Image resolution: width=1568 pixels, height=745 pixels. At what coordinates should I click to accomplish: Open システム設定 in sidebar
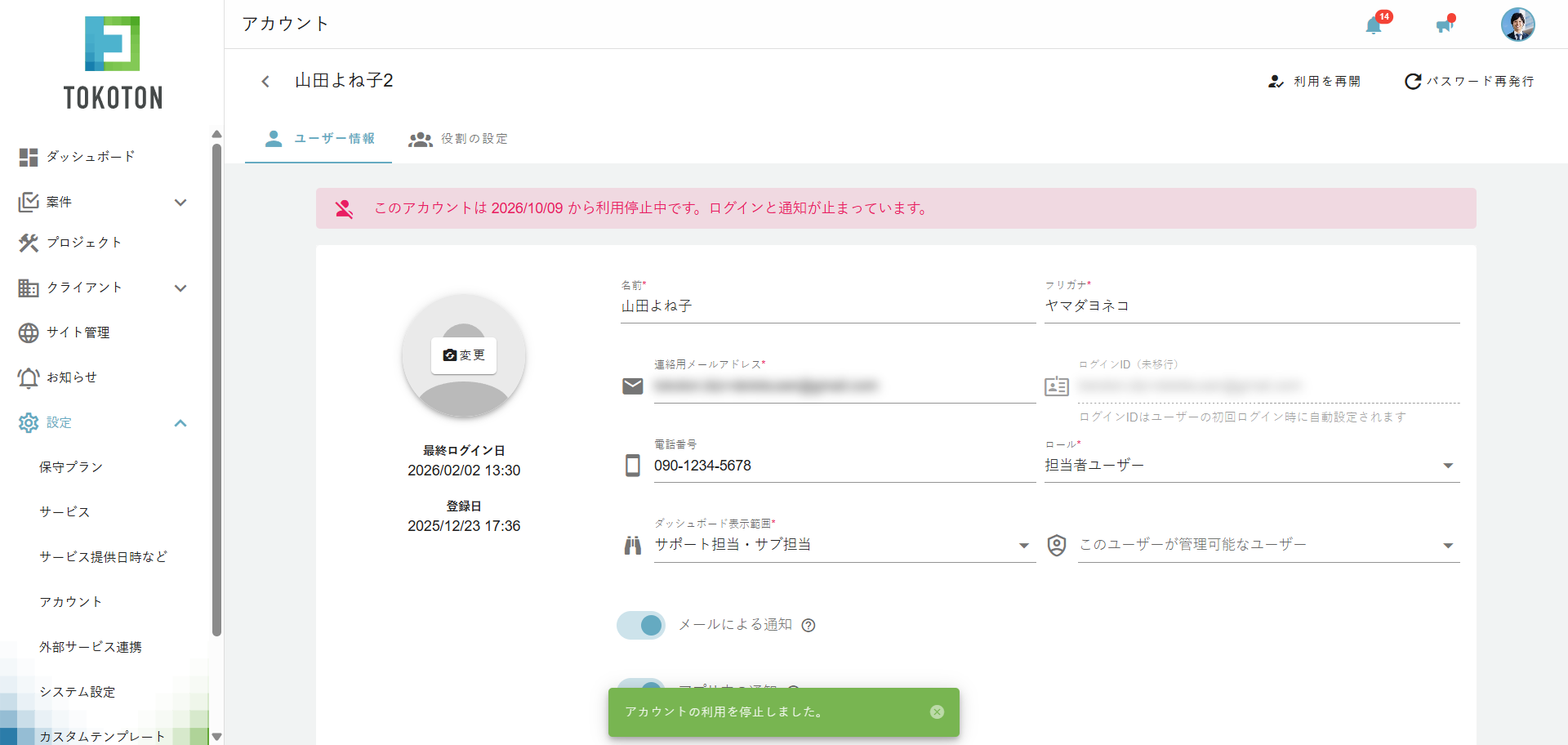tap(77, 692)
